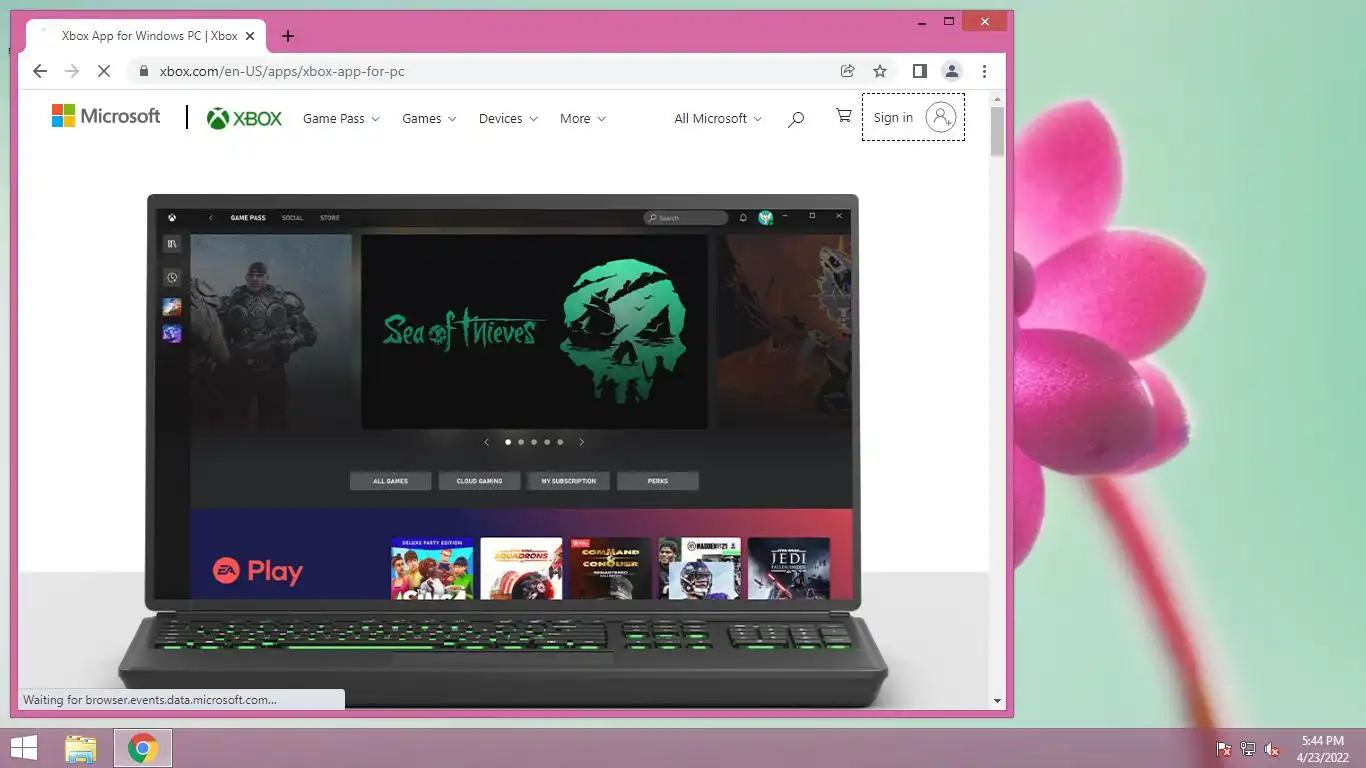Image resolution: width=1366 pixels, height=768 pixels.
Task: Open Microsoft home logo
Action: point(106,116)
